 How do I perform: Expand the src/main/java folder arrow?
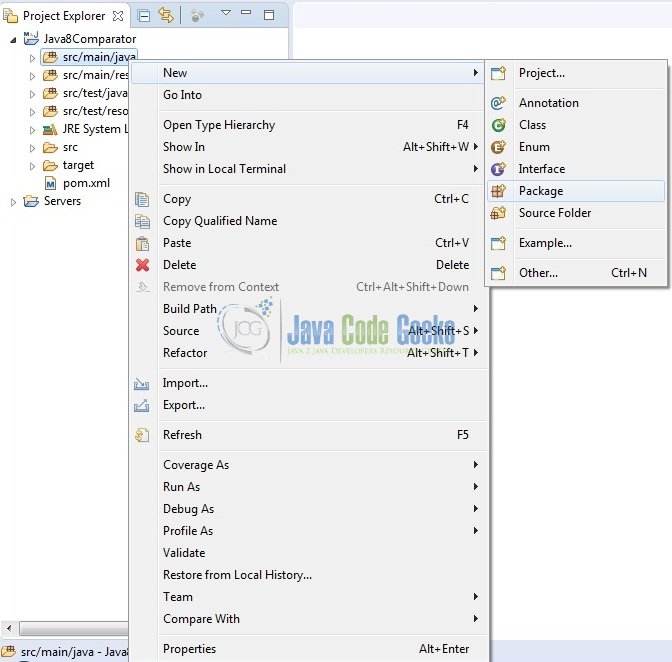32,58
